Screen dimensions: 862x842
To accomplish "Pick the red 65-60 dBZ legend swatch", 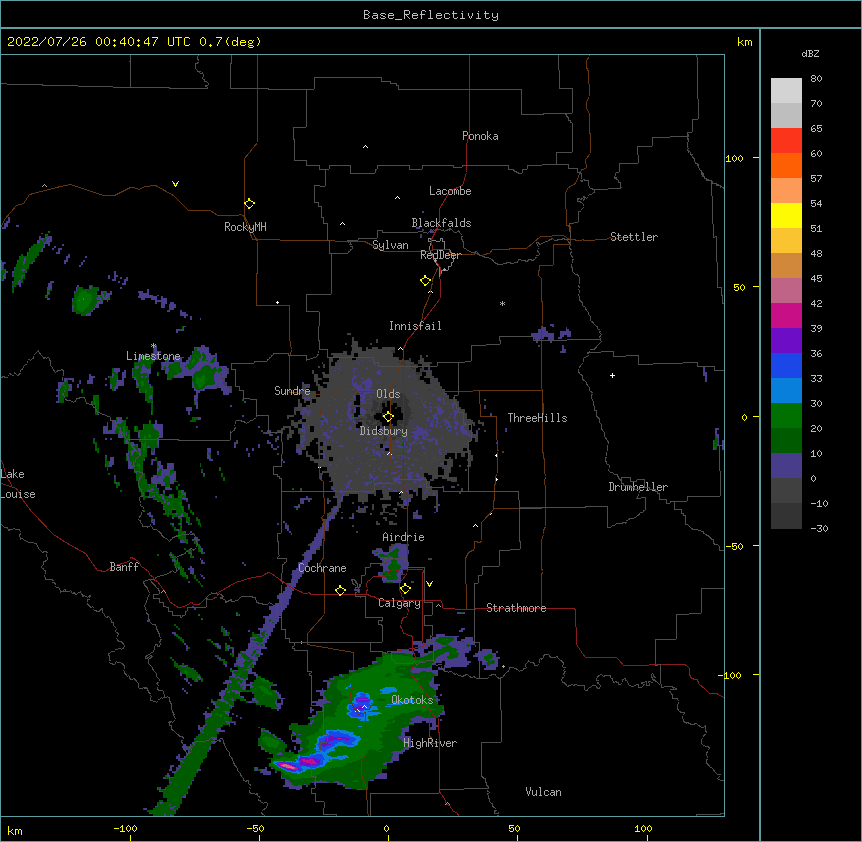I will coord(786,140).
